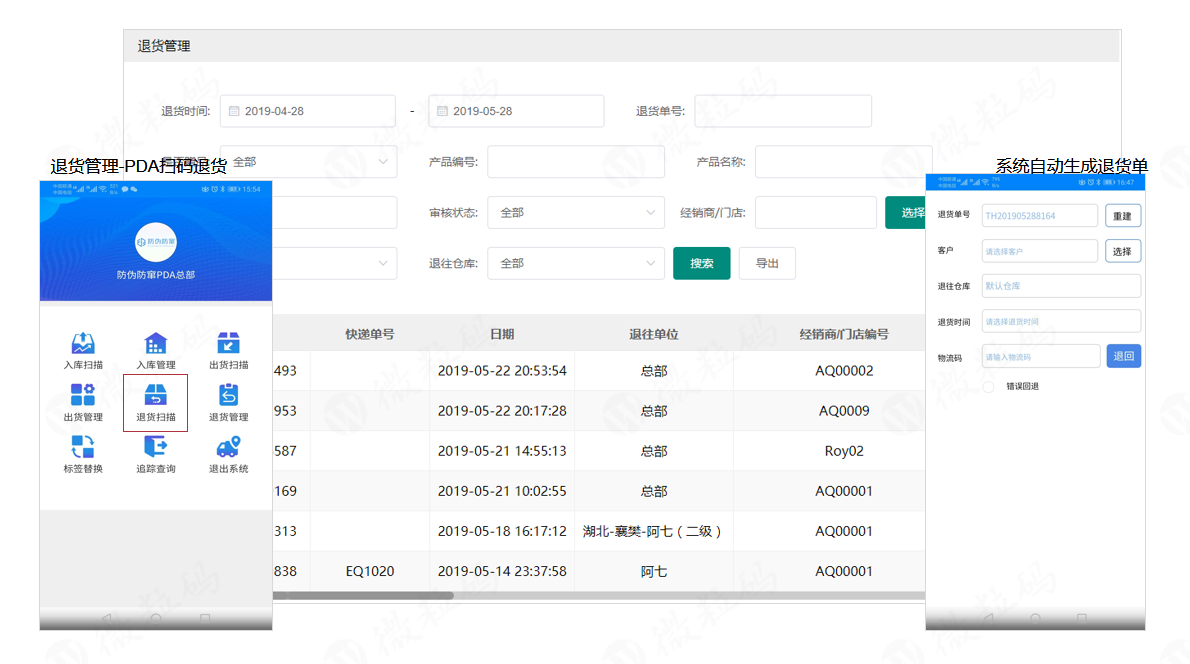1190x664 pixels.
Task: Expand the 退往仓库 dropdown
Action: tap(575, 263)
